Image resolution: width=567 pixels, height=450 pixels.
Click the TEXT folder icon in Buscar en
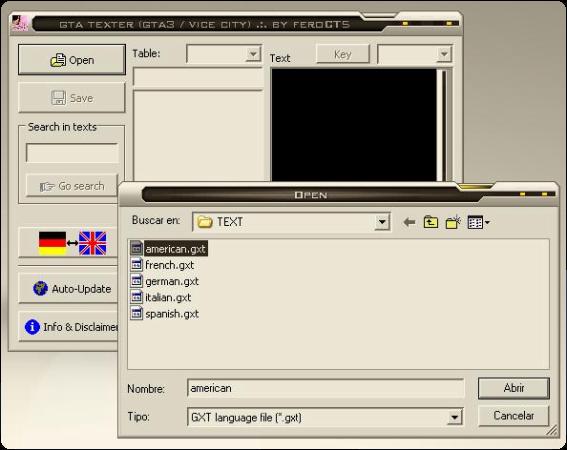[204, 221]
